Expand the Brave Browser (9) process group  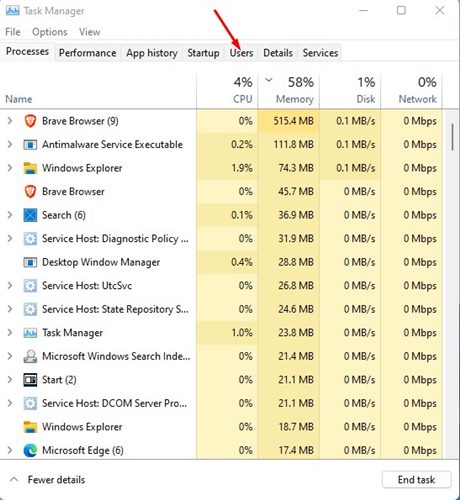[x=10, y=121]
